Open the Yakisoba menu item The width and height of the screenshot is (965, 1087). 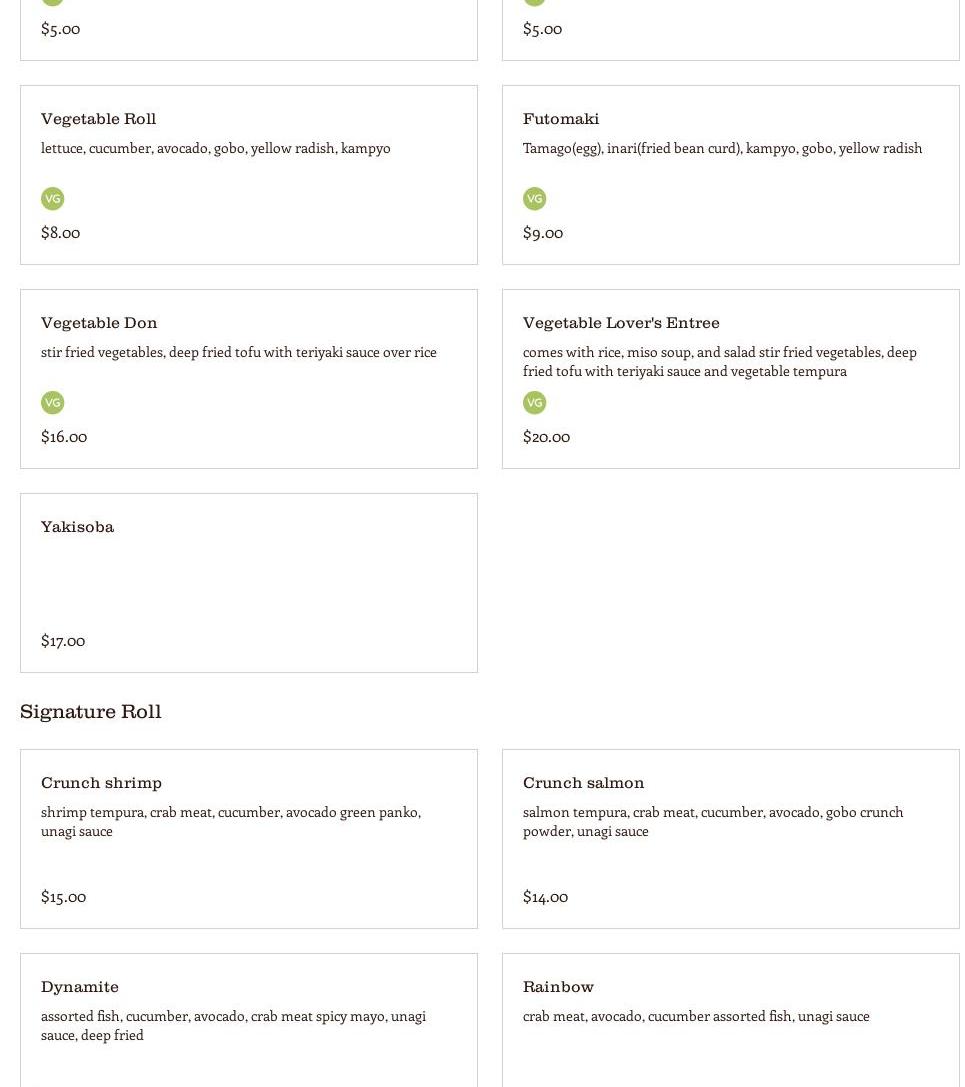249,583
